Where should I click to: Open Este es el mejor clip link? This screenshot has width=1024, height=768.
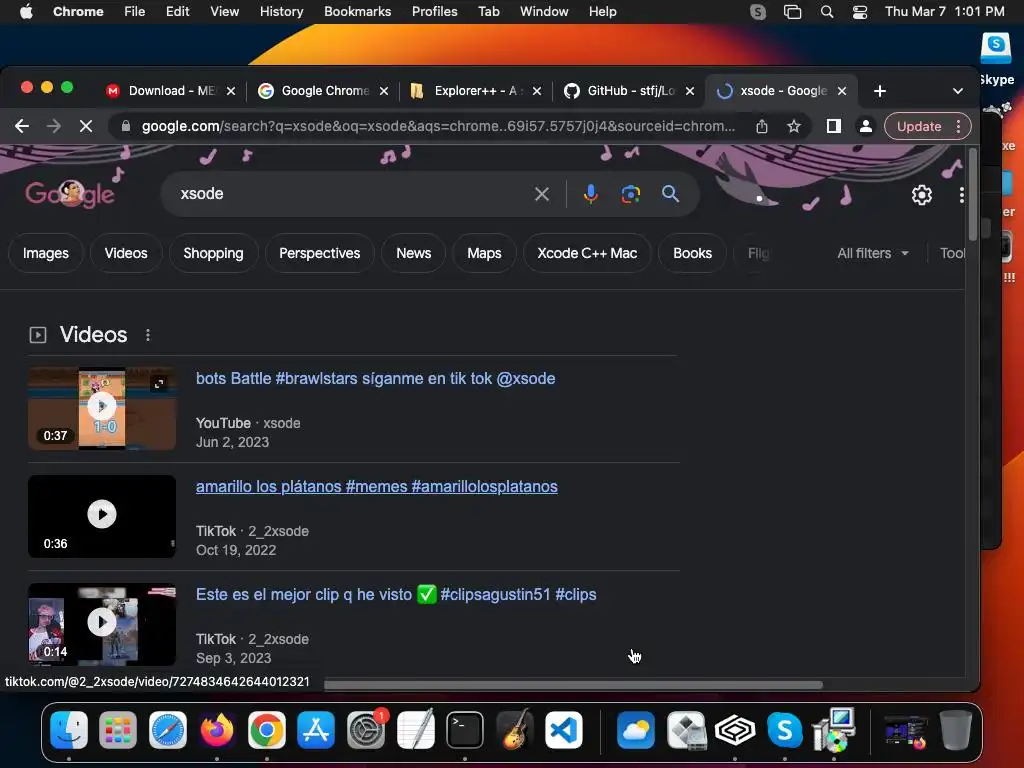(x=396, y=594)
